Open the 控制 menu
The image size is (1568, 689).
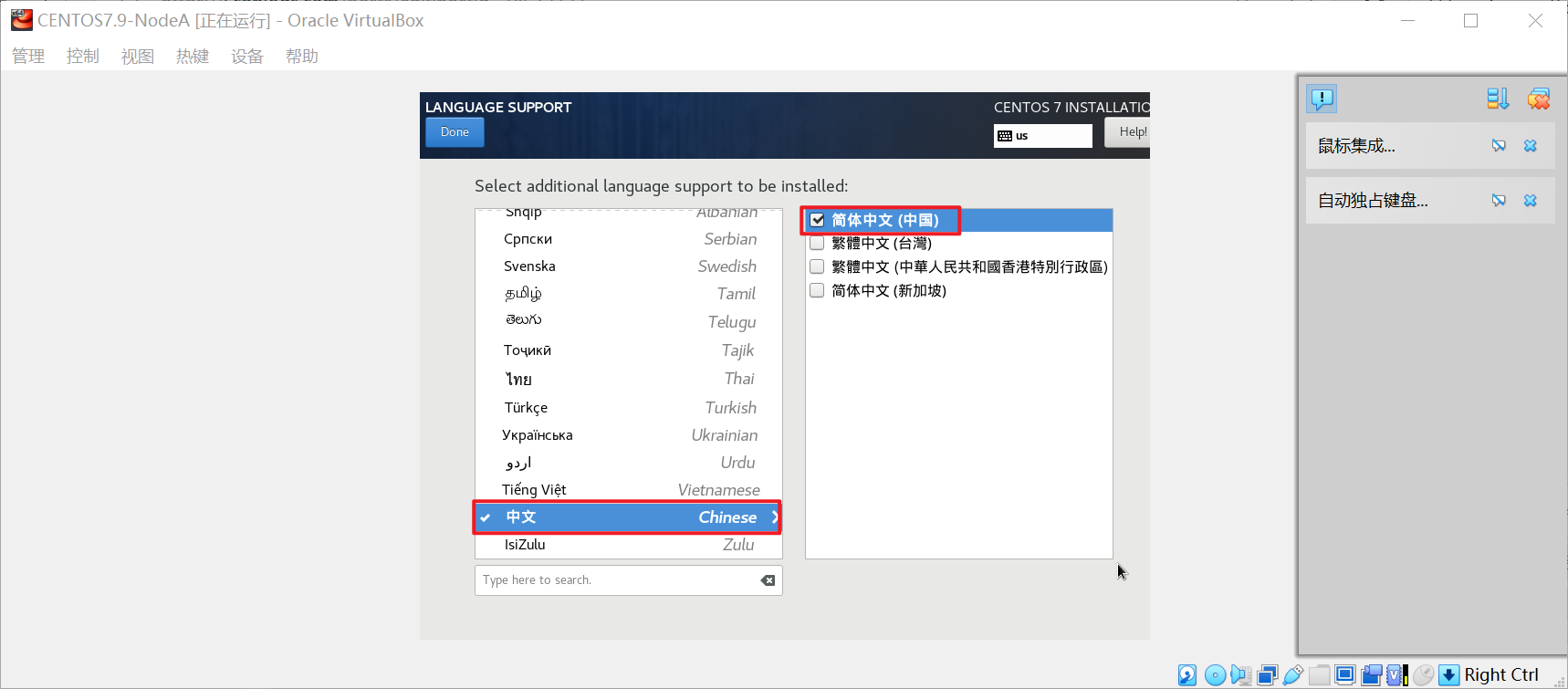83,57
